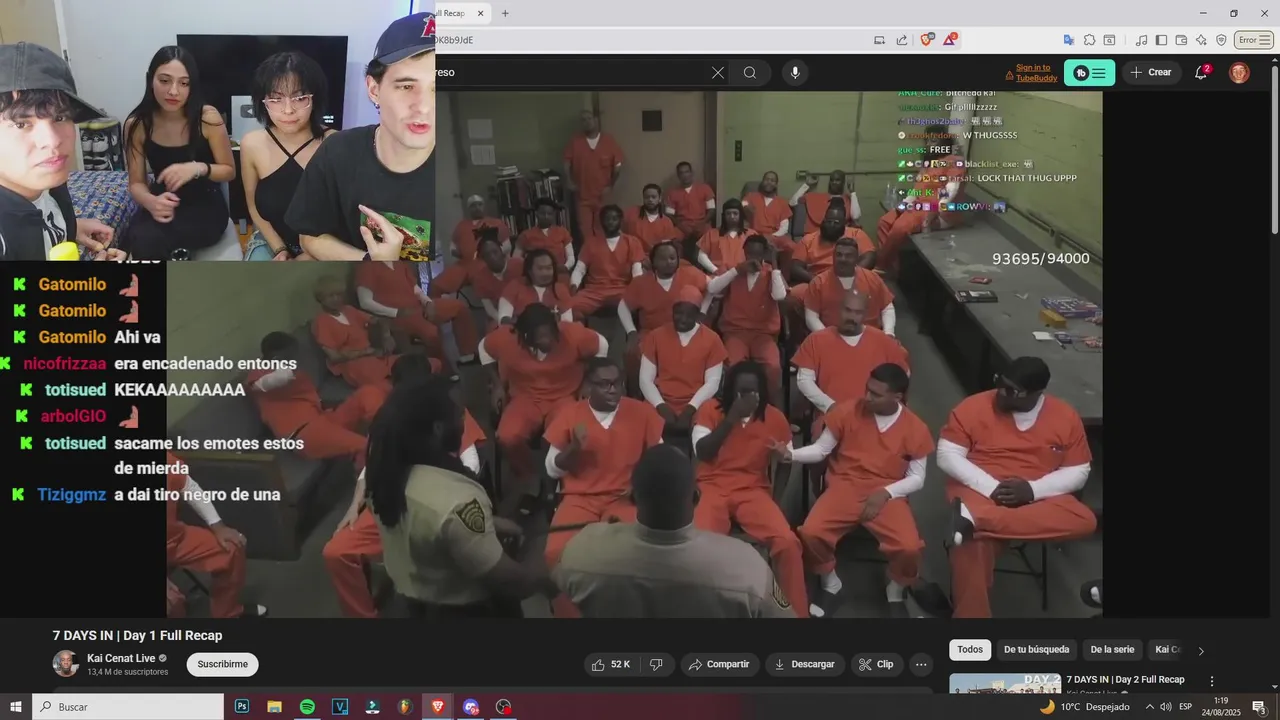Click the share page icon in address bar
The image size is (1280, 720).
[902, 40]
